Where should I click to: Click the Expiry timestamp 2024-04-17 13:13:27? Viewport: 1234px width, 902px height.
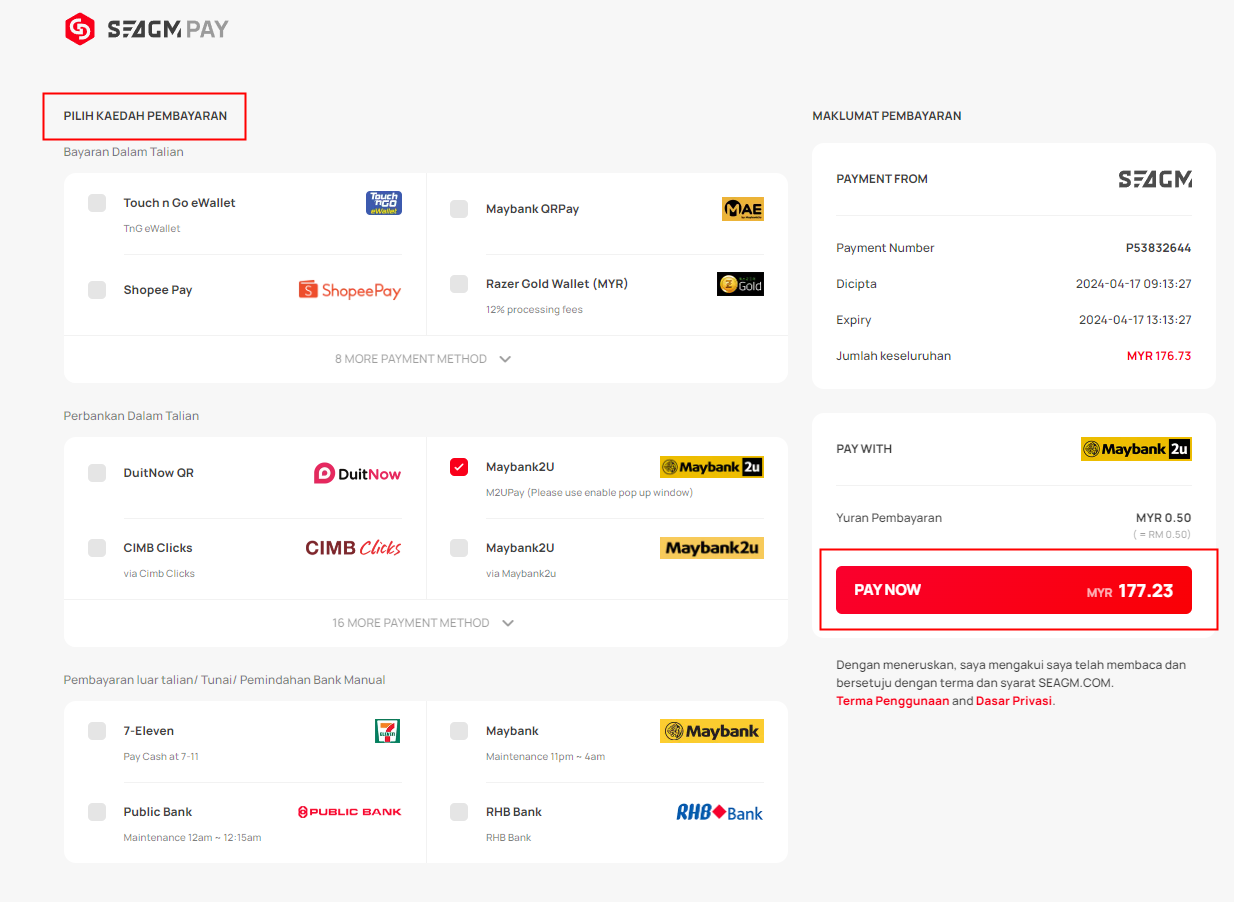(1135, 320)
